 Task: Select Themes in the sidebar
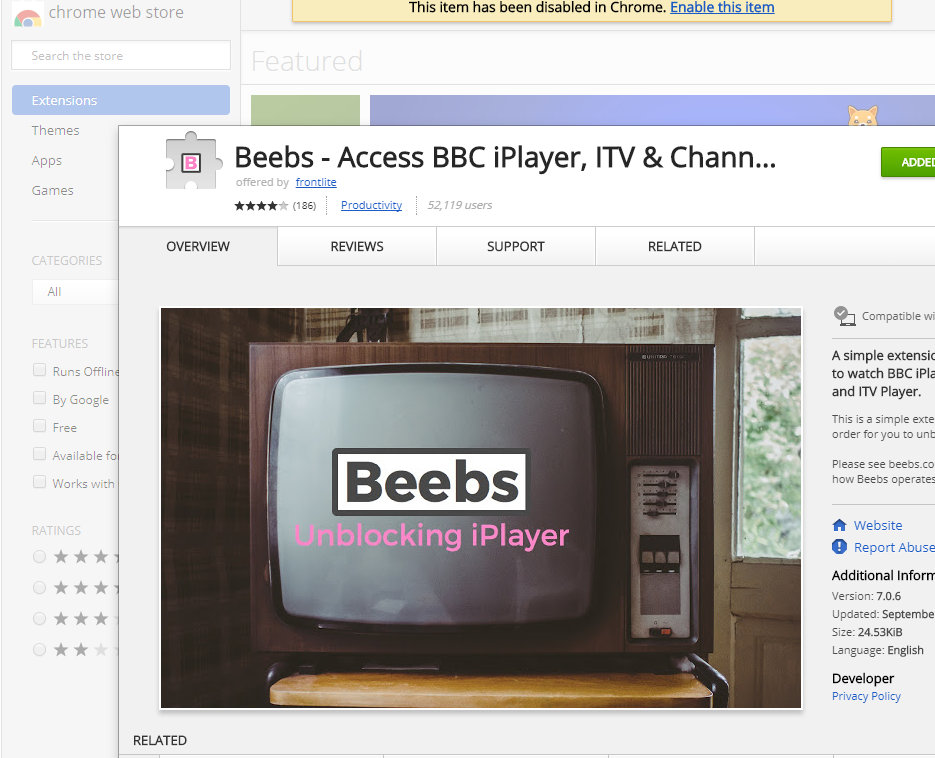55,131
